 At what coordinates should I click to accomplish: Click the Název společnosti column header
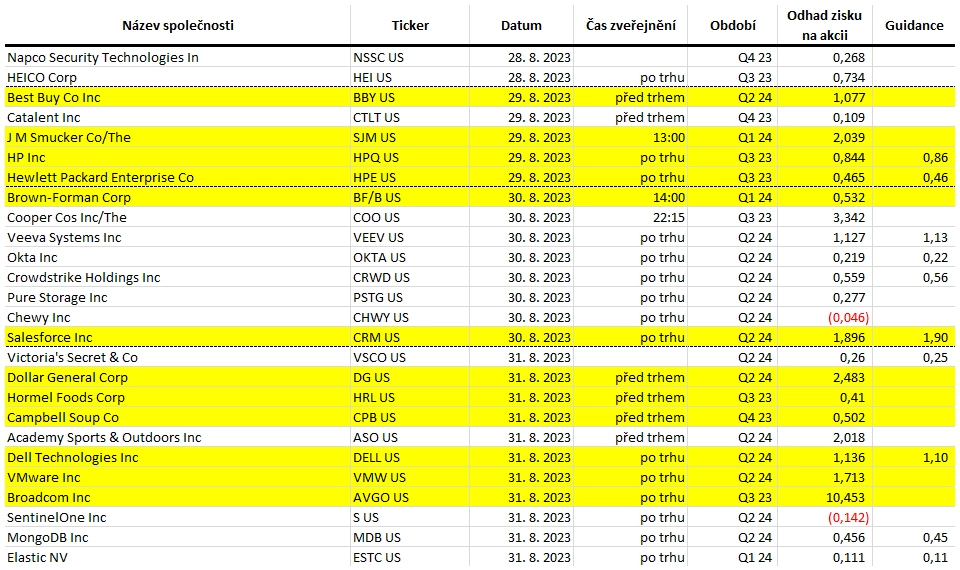point(178,25)
